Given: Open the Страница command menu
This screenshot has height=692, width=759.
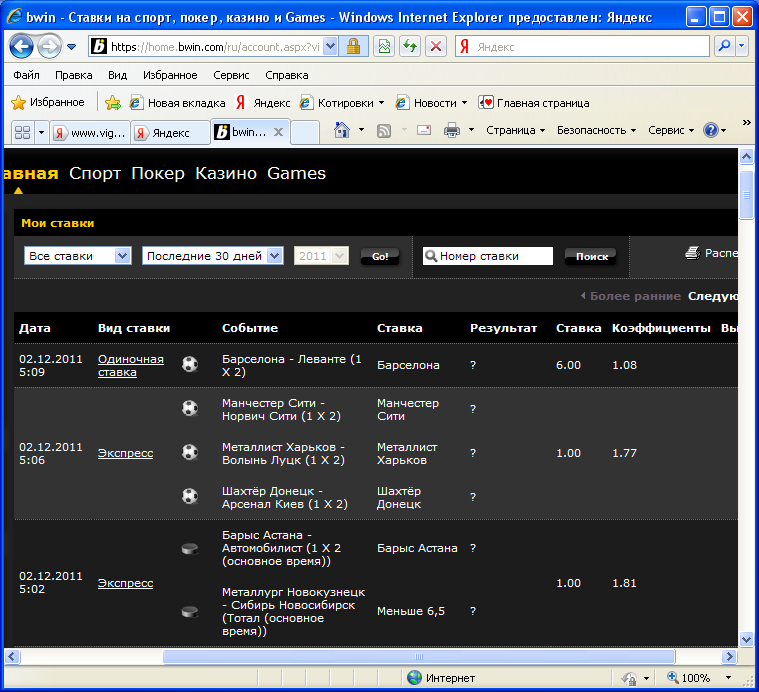Looking at the screenshot, I should pos(516,130).
